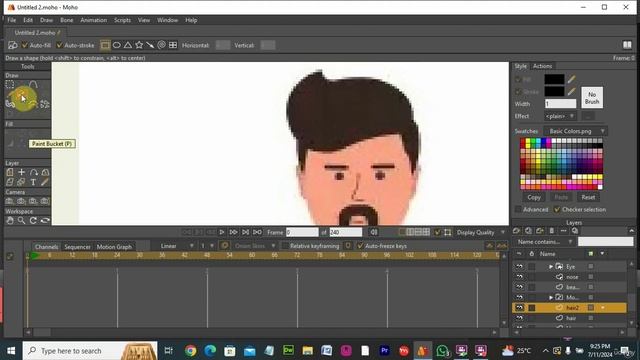Select the grid shape option
Image resolution: width=640 pixels, height=360 pixels.
click(173, 45)
